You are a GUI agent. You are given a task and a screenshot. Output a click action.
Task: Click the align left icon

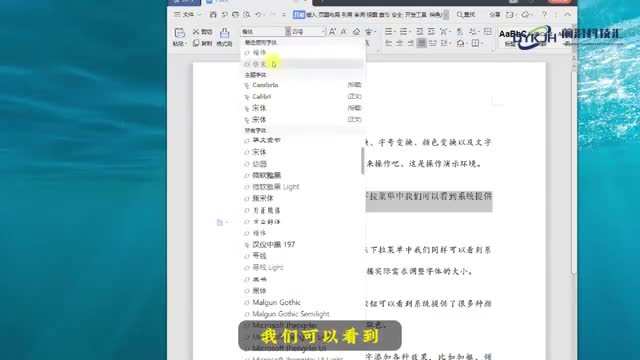388,43
